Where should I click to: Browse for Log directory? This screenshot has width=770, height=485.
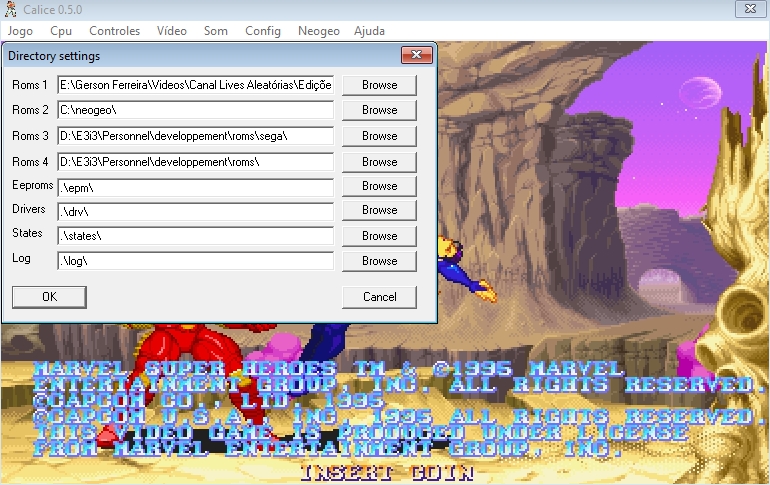(x=379, y=261)
